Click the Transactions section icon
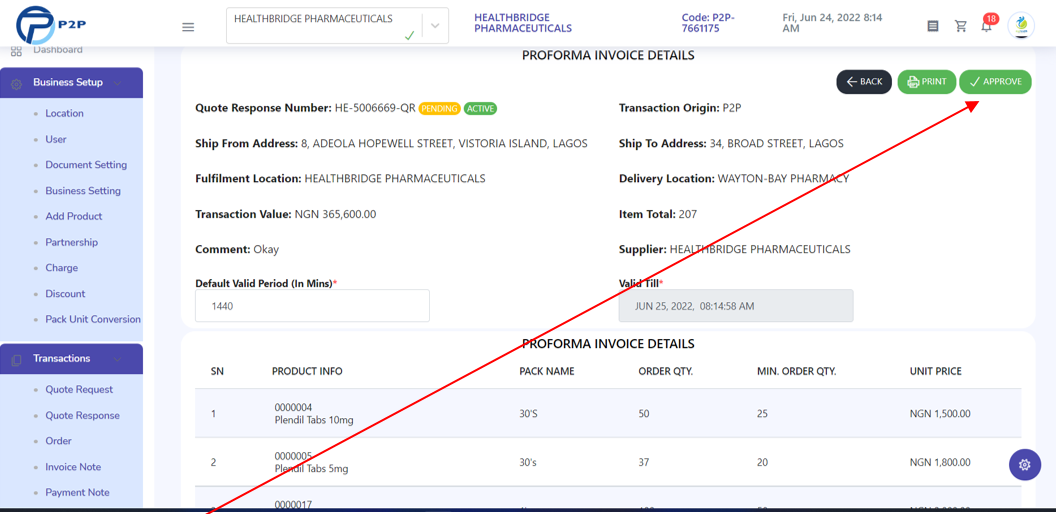The height and width of the screenshot is (514, 1063). pyautogui.click(x=17, y=359)
